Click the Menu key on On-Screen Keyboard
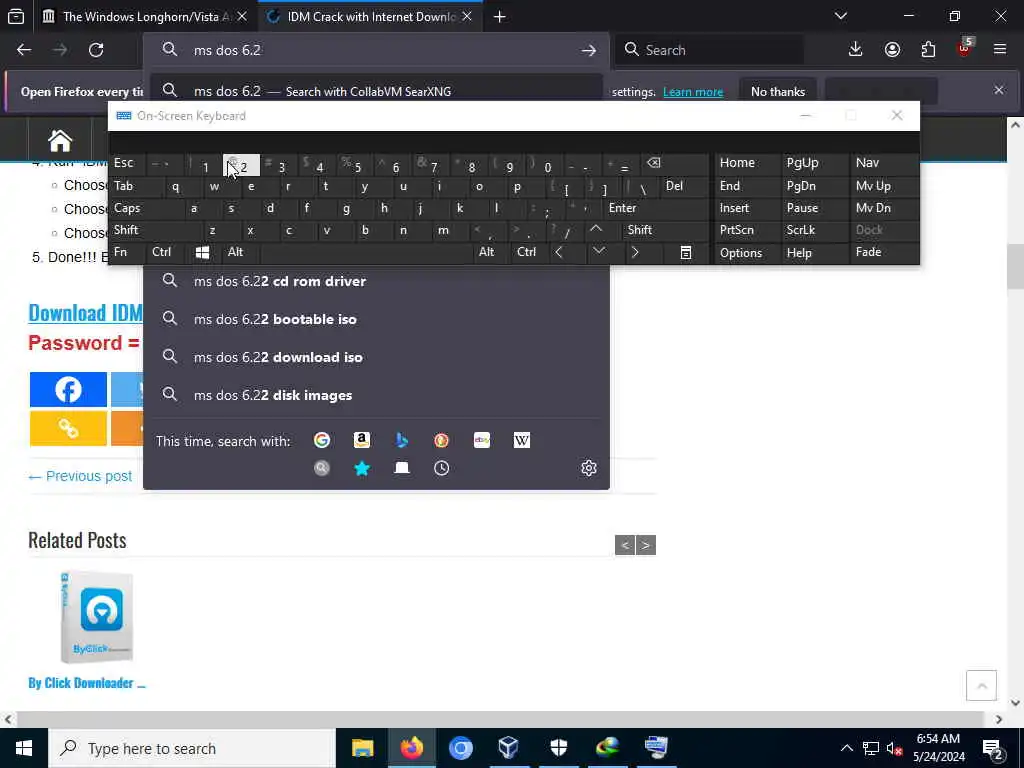 point(686,252)
